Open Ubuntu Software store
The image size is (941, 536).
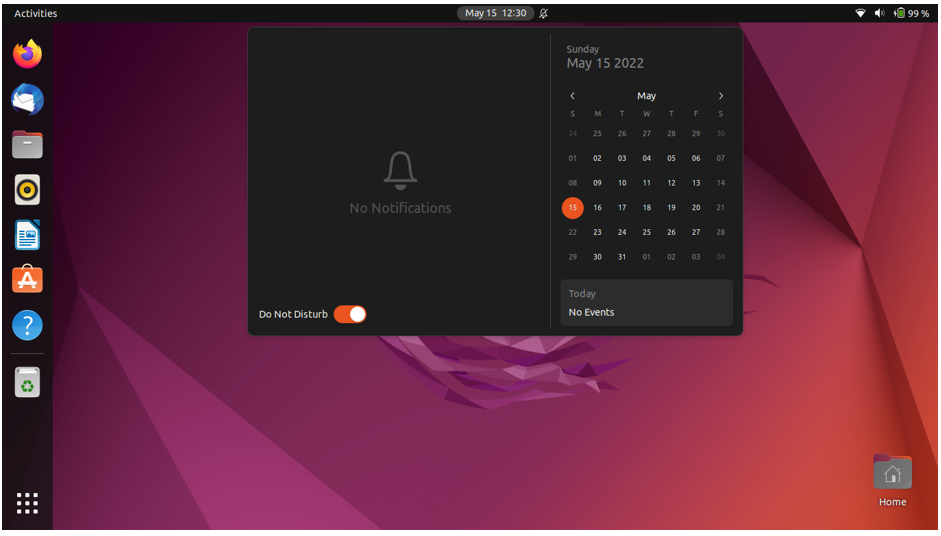pos(28,279)
